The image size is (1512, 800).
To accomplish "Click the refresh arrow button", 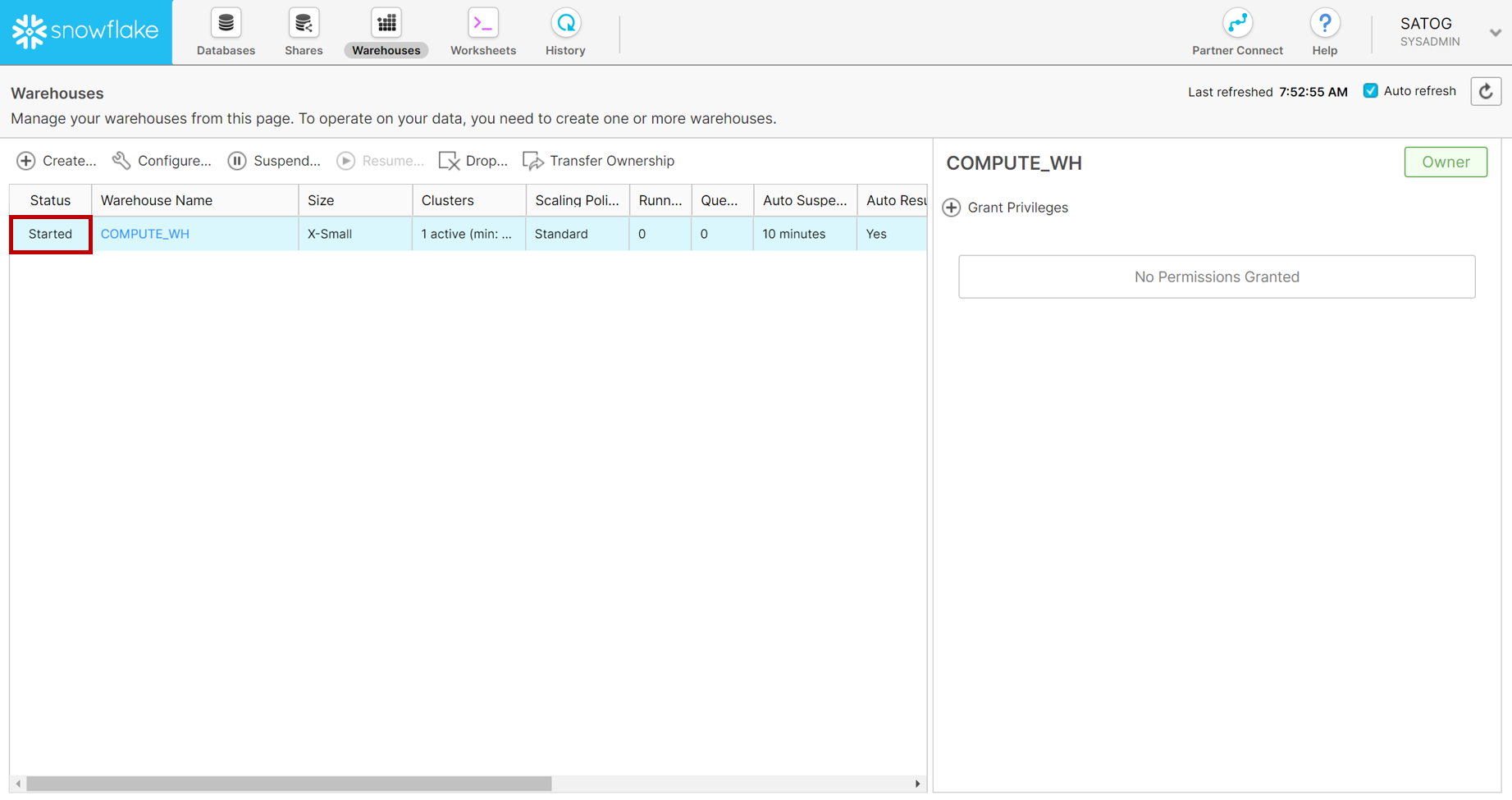I will (1486, 91).
